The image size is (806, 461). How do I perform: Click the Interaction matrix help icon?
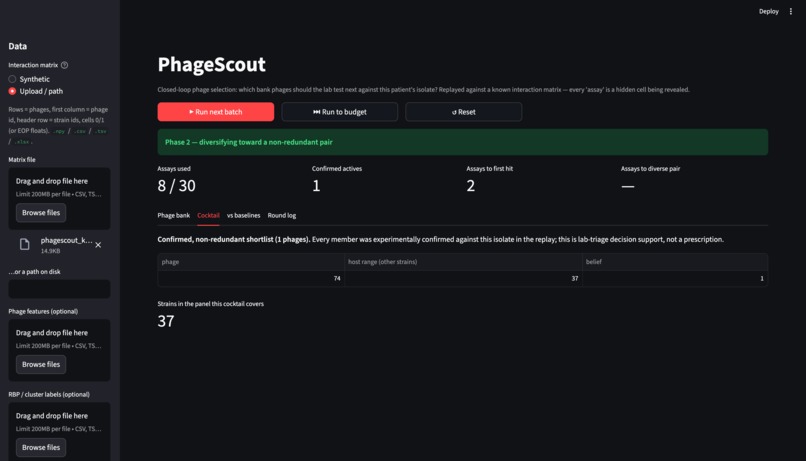(64, 65)
